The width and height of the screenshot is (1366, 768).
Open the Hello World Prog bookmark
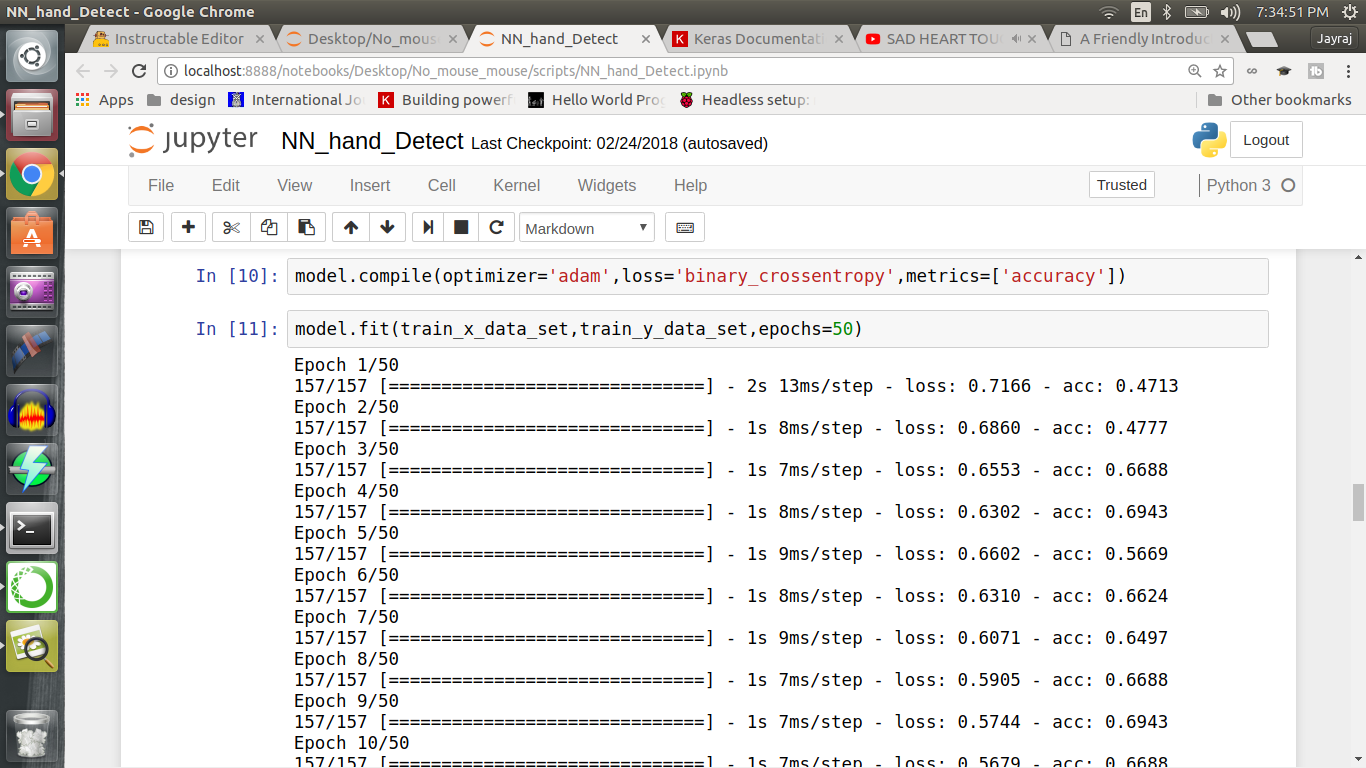[x=596, y=100]
